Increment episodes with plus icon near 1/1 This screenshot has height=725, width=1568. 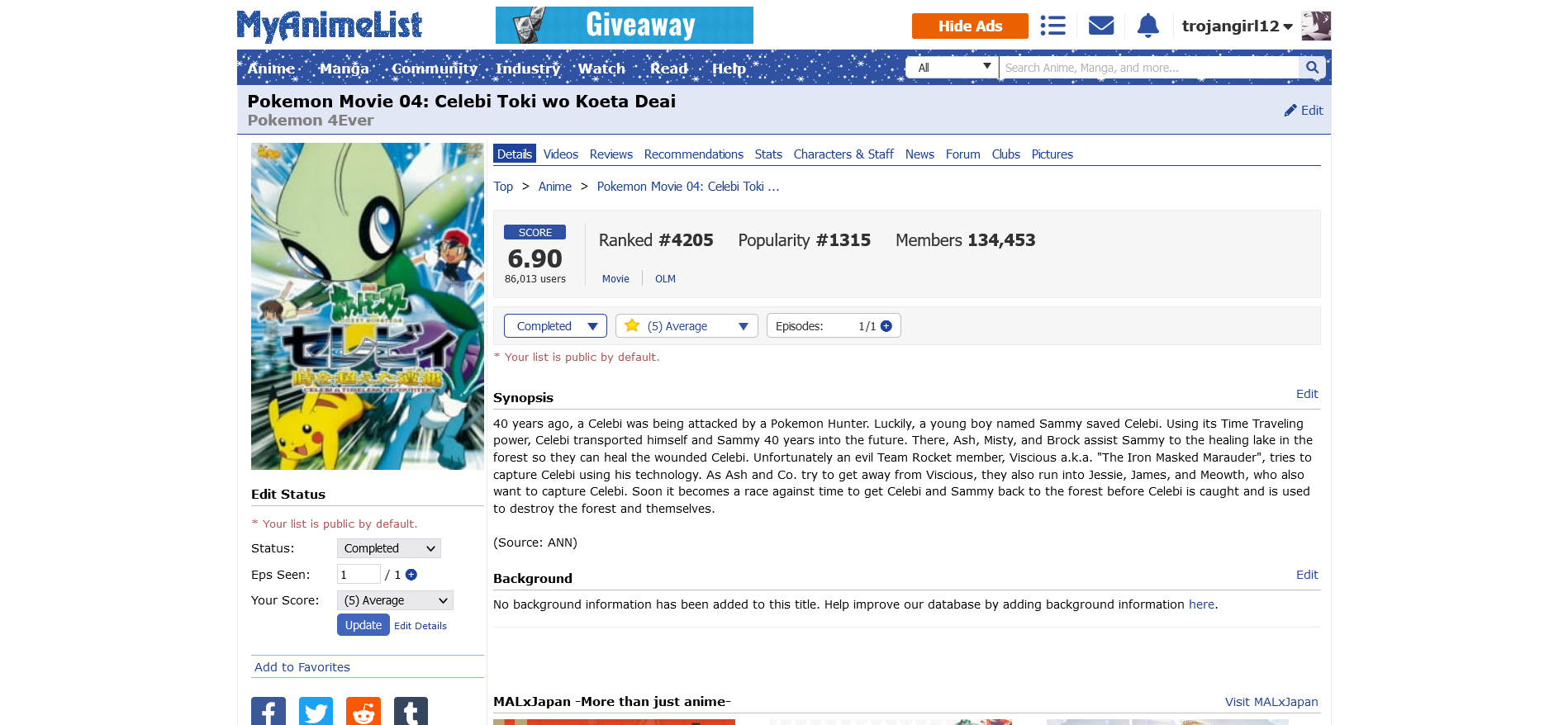886,326
